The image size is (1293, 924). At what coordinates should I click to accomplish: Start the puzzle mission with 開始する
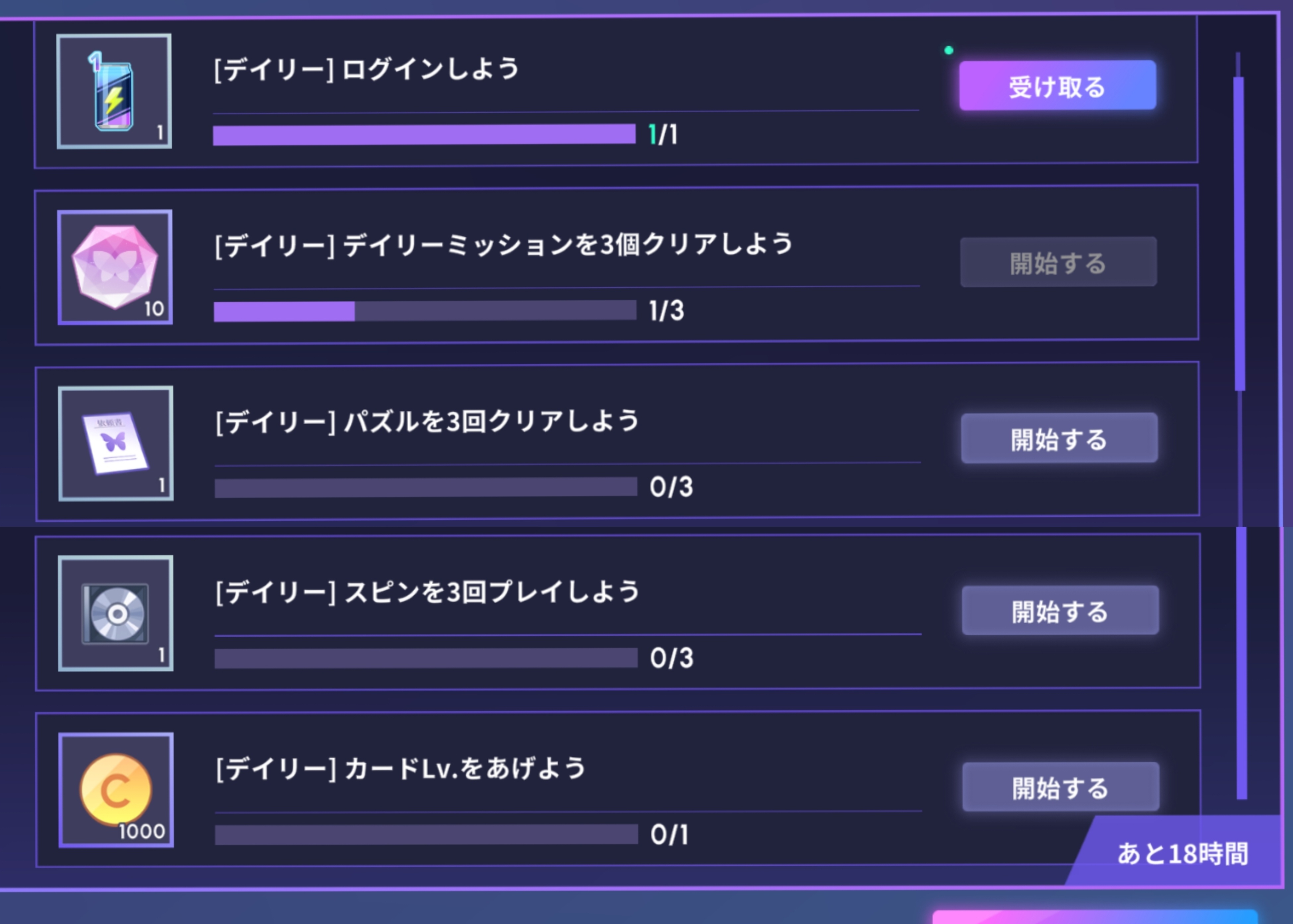tap(1059, 437)
